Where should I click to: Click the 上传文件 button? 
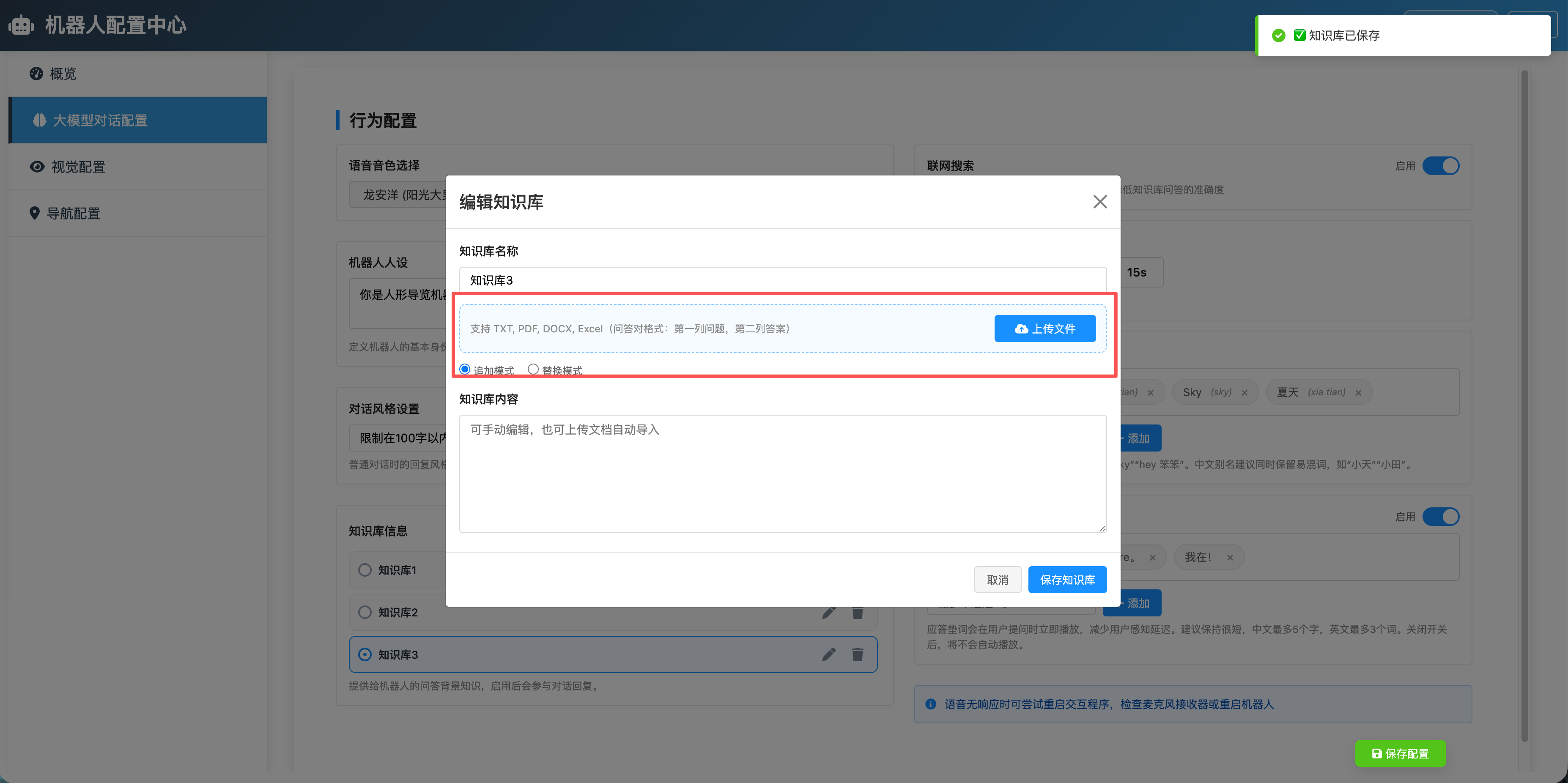(1044, 329)
